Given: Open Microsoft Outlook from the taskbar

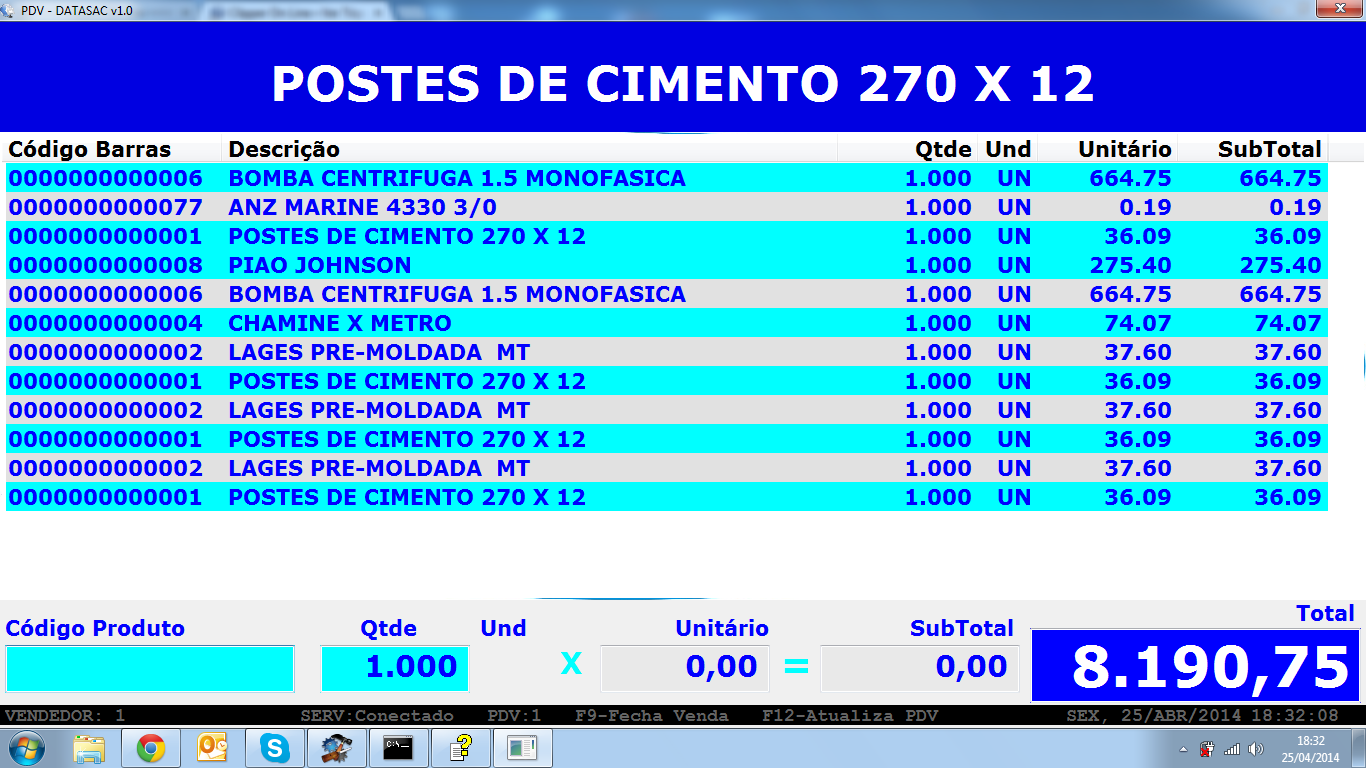Looking at the screenshot, I should pyautogui.click(x=213, y=748).
